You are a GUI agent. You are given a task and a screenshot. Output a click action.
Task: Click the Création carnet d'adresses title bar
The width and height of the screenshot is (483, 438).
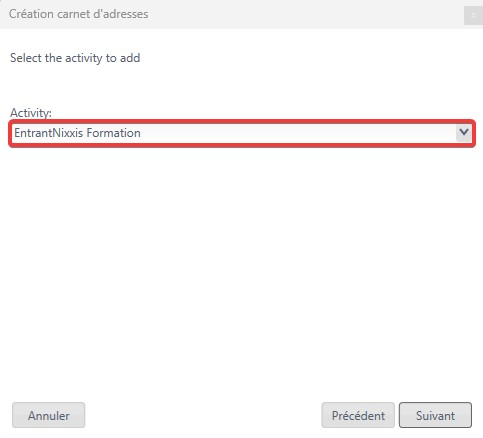241,14
